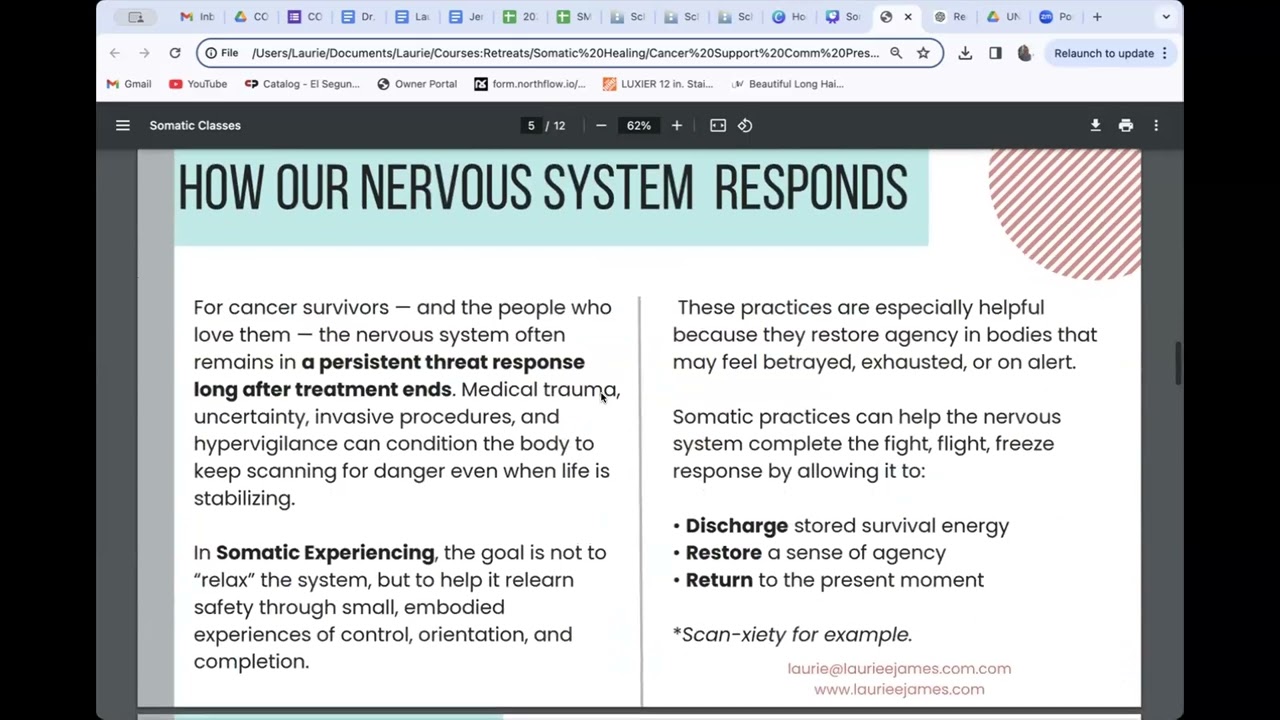
Task: Switch to the Sheets '20' tab
Action: pos(520,17)
